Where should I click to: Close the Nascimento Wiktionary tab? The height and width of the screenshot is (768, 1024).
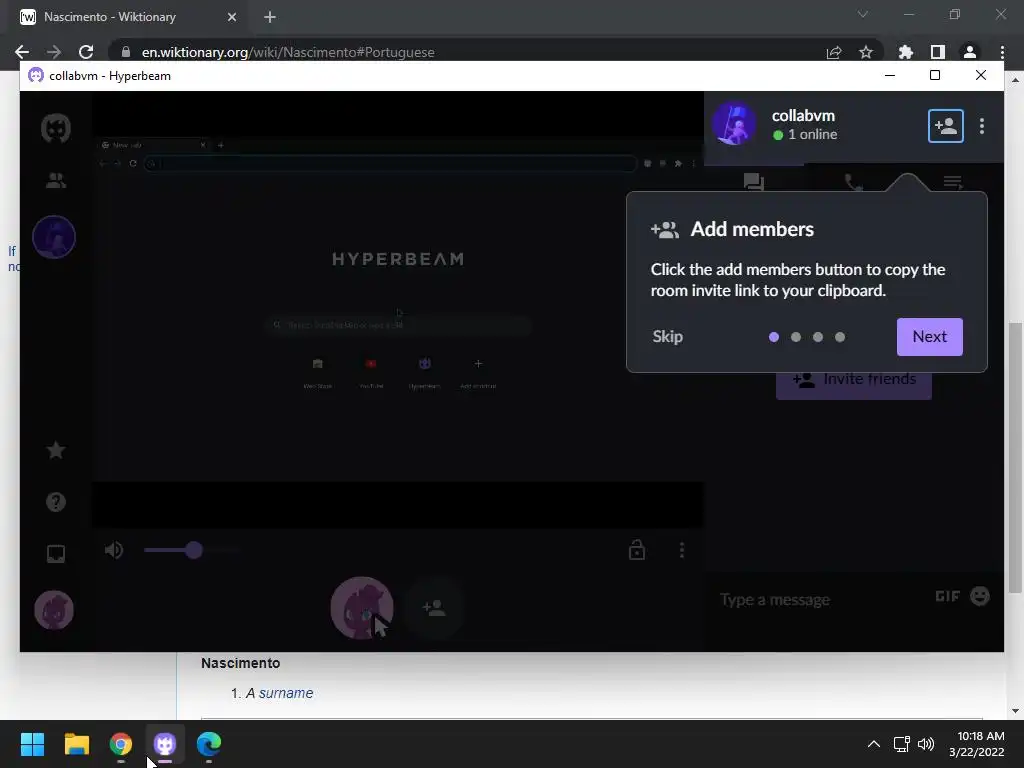click(232, 17)
